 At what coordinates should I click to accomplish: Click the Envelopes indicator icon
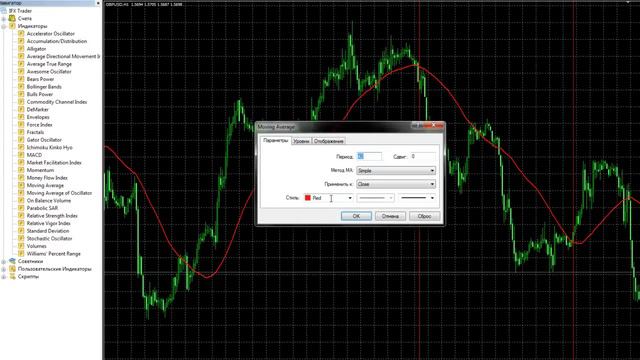click(21, 117)
